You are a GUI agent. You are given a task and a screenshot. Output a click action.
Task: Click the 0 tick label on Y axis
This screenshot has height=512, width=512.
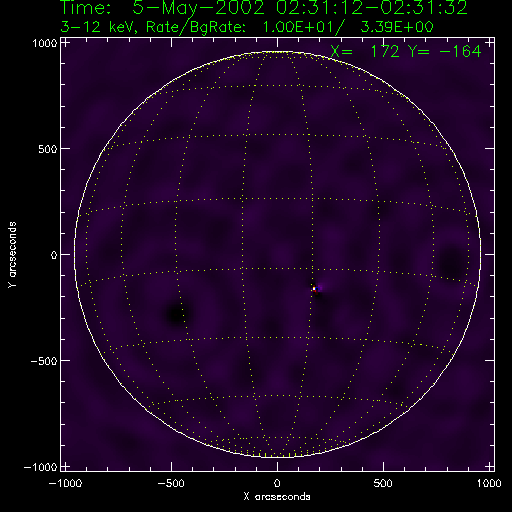coord(54,255)
